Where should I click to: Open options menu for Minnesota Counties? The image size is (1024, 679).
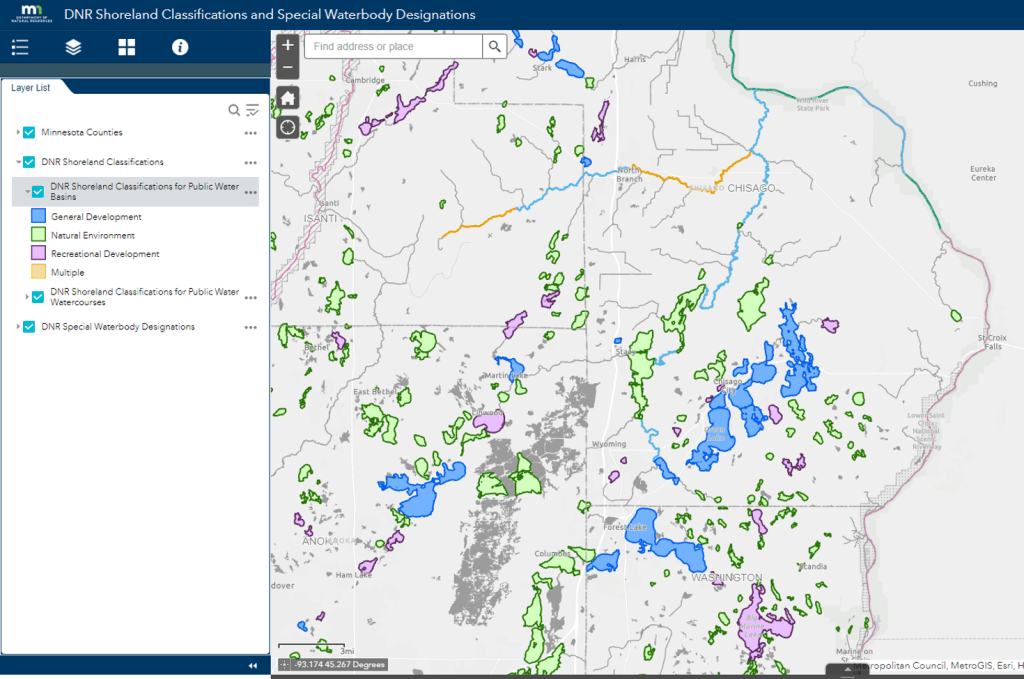tap(251, 133)
